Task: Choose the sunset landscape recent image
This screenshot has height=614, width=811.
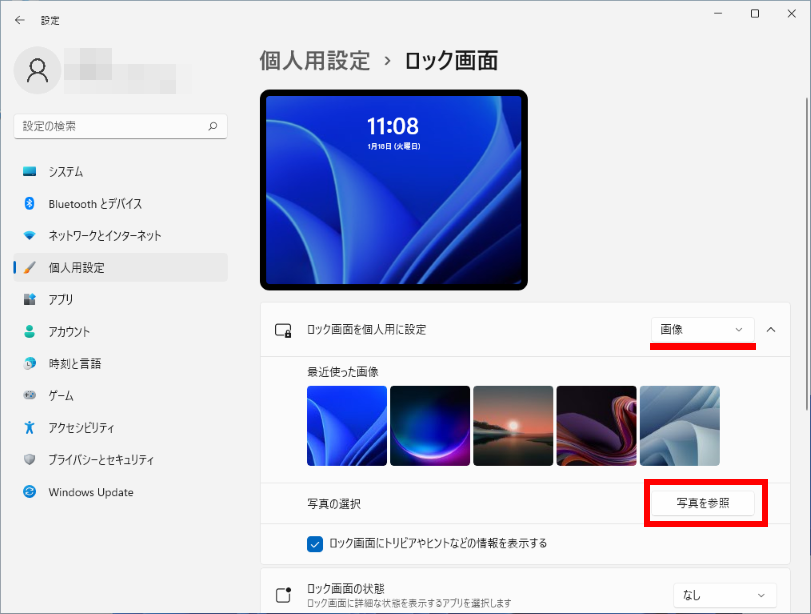Action: point(513,426)
